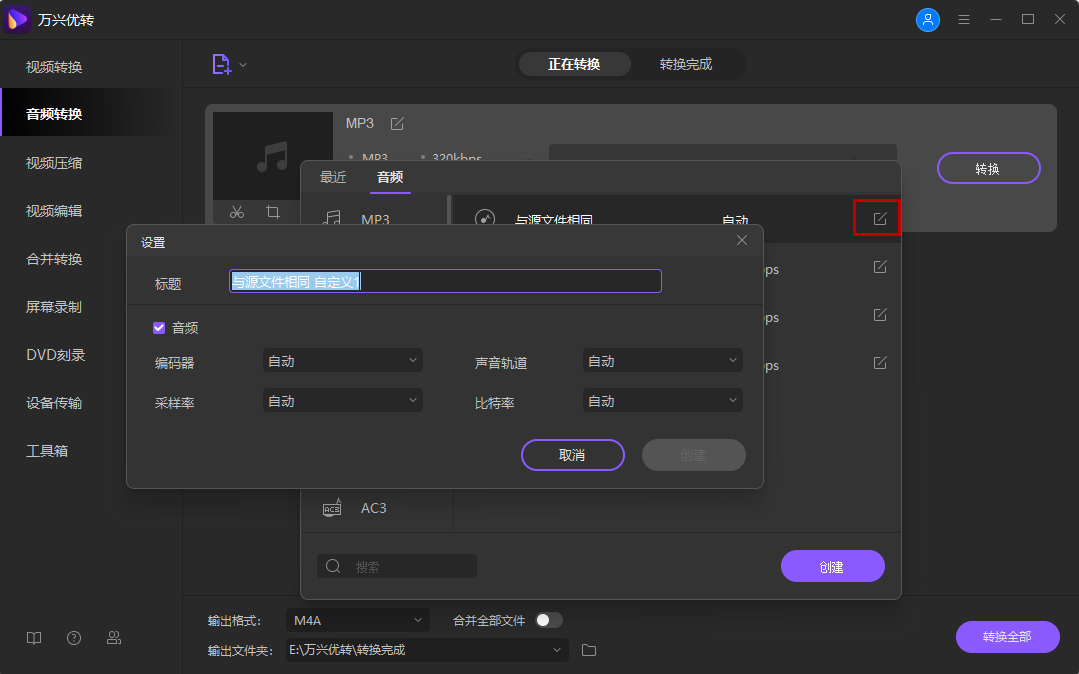Open the add files icon at top left
This screenshot has height=674, width=1079.
(x=221, y=63)
